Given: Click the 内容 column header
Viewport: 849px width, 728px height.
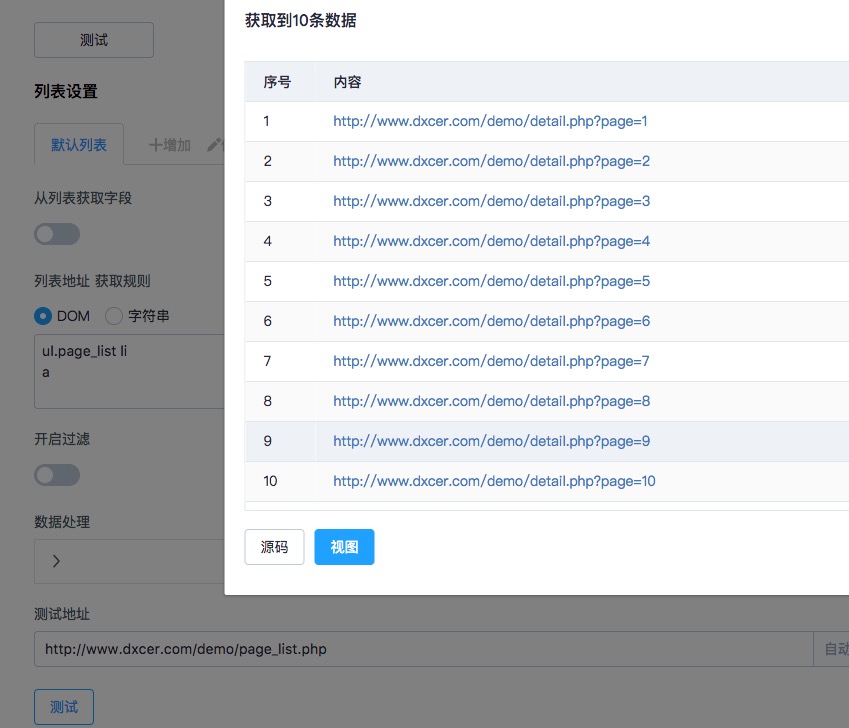Looking at the screenshot, I should tap(348, 82).
